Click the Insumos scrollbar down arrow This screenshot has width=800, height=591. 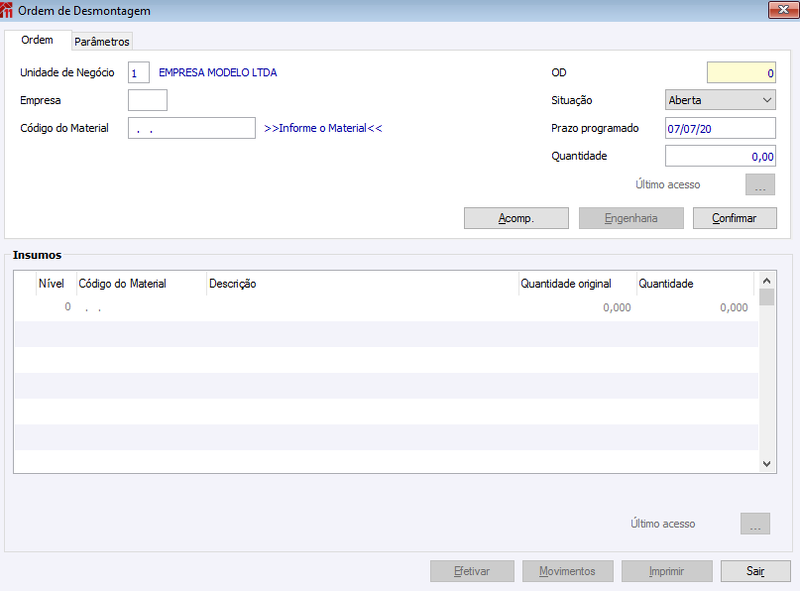(766, 463)
